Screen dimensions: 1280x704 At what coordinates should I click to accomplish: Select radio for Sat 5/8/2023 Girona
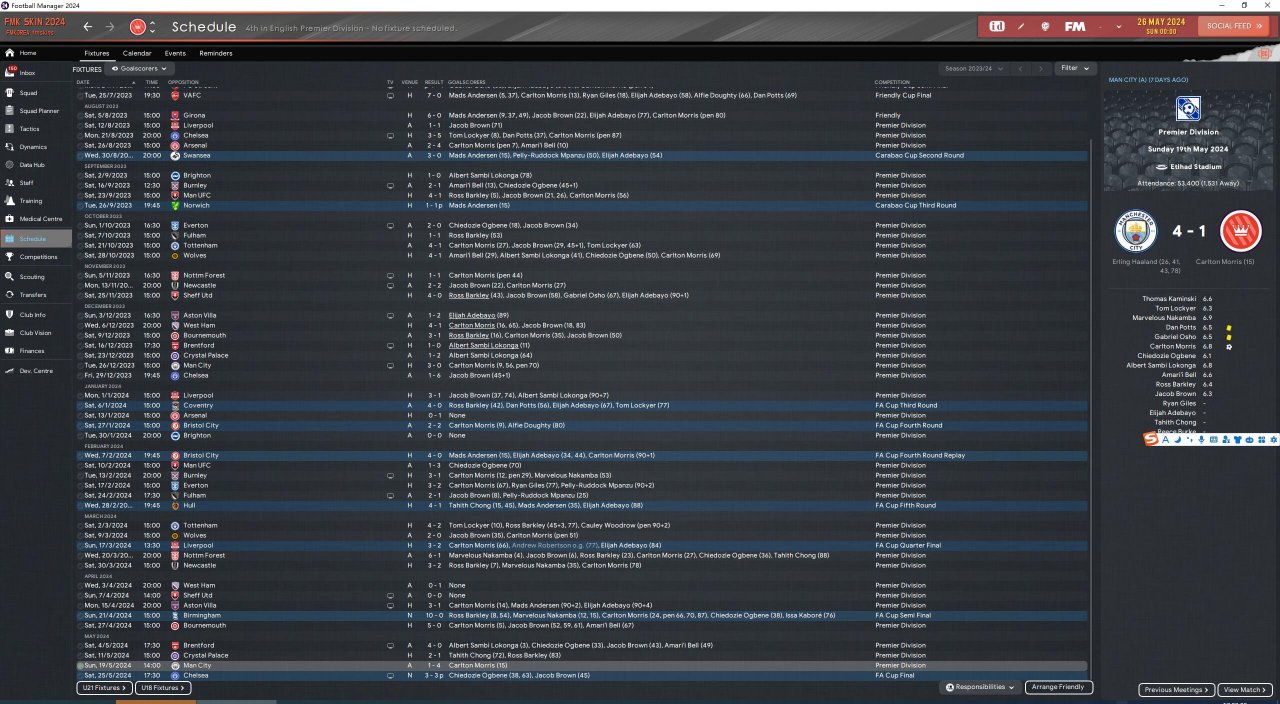[x=80, y=116]
